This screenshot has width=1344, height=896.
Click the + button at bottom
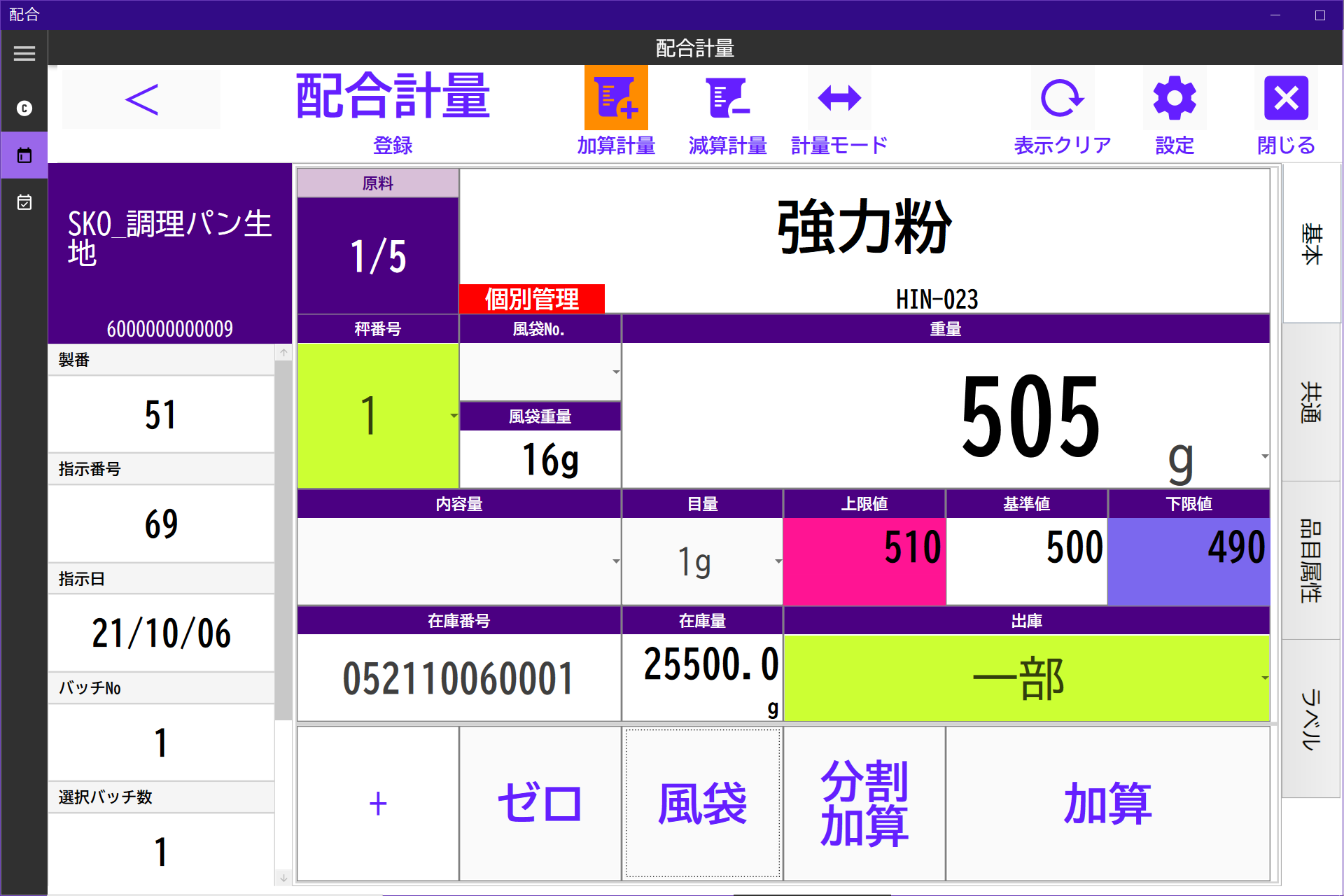point(378,804)
